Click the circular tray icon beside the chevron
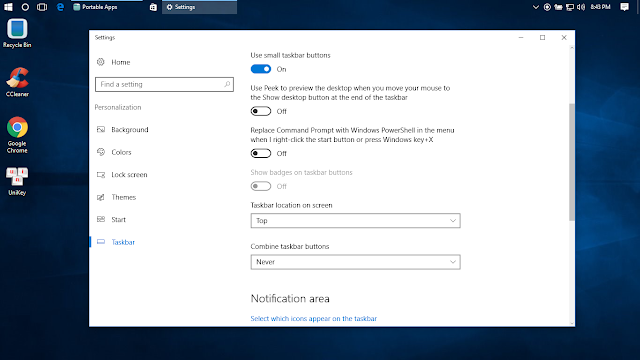This screenshot has height=360, width=640. tap(547, 7)
